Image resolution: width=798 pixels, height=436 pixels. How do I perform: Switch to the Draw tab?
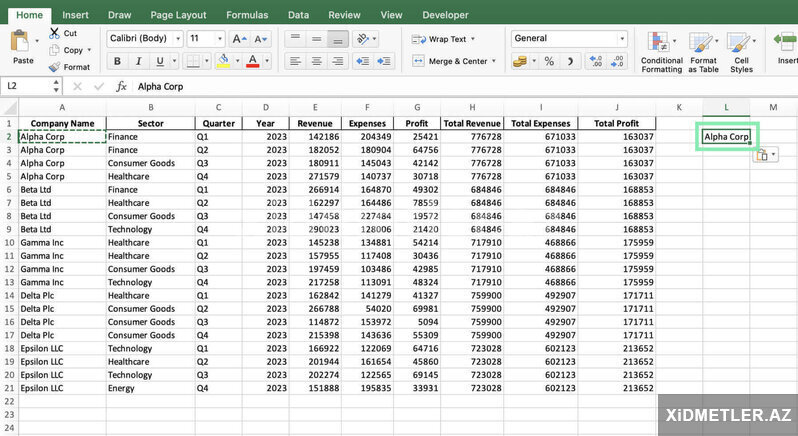coord(120,15)
